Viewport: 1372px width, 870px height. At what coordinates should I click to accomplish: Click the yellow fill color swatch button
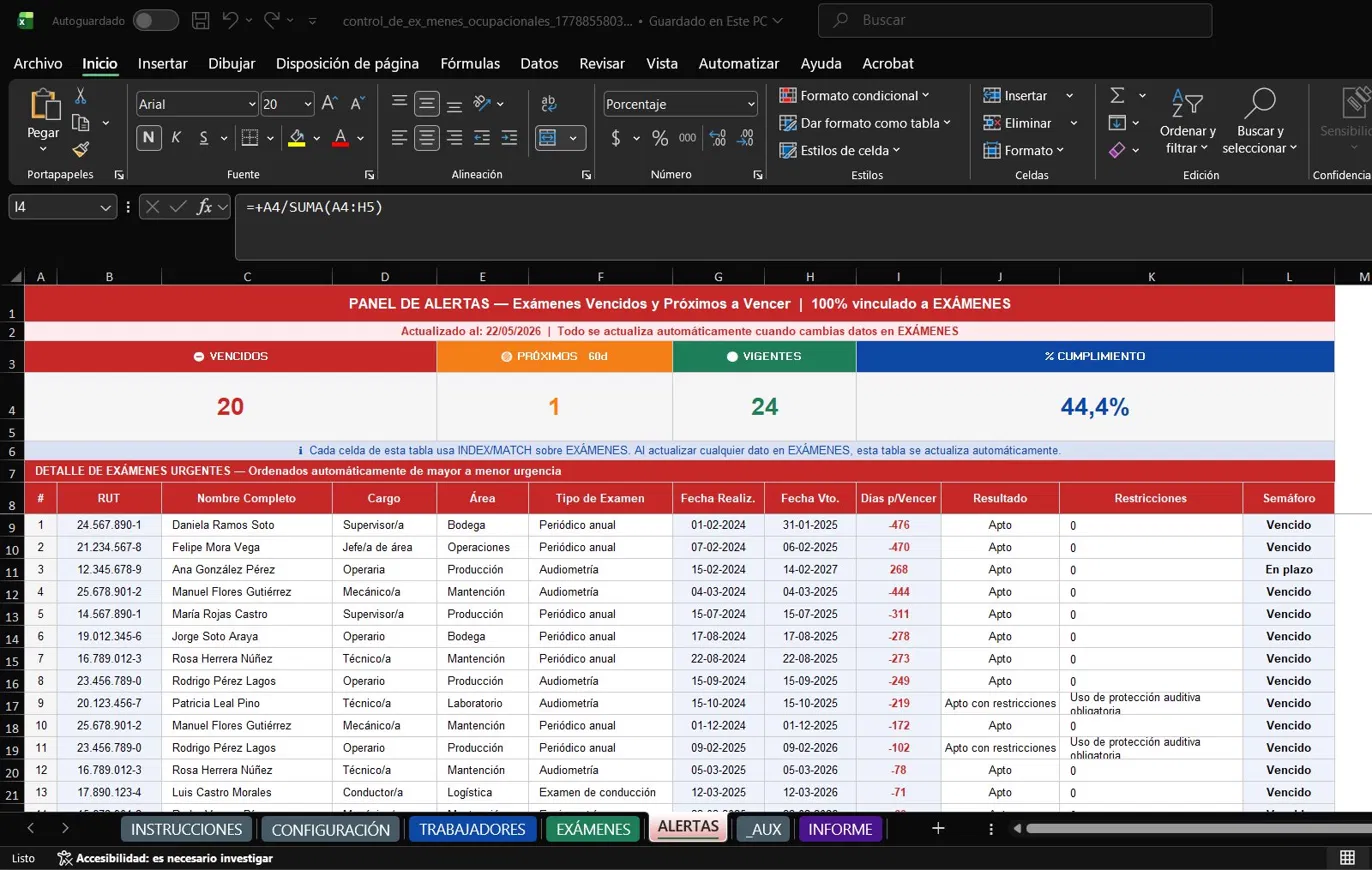pos(297,138)
